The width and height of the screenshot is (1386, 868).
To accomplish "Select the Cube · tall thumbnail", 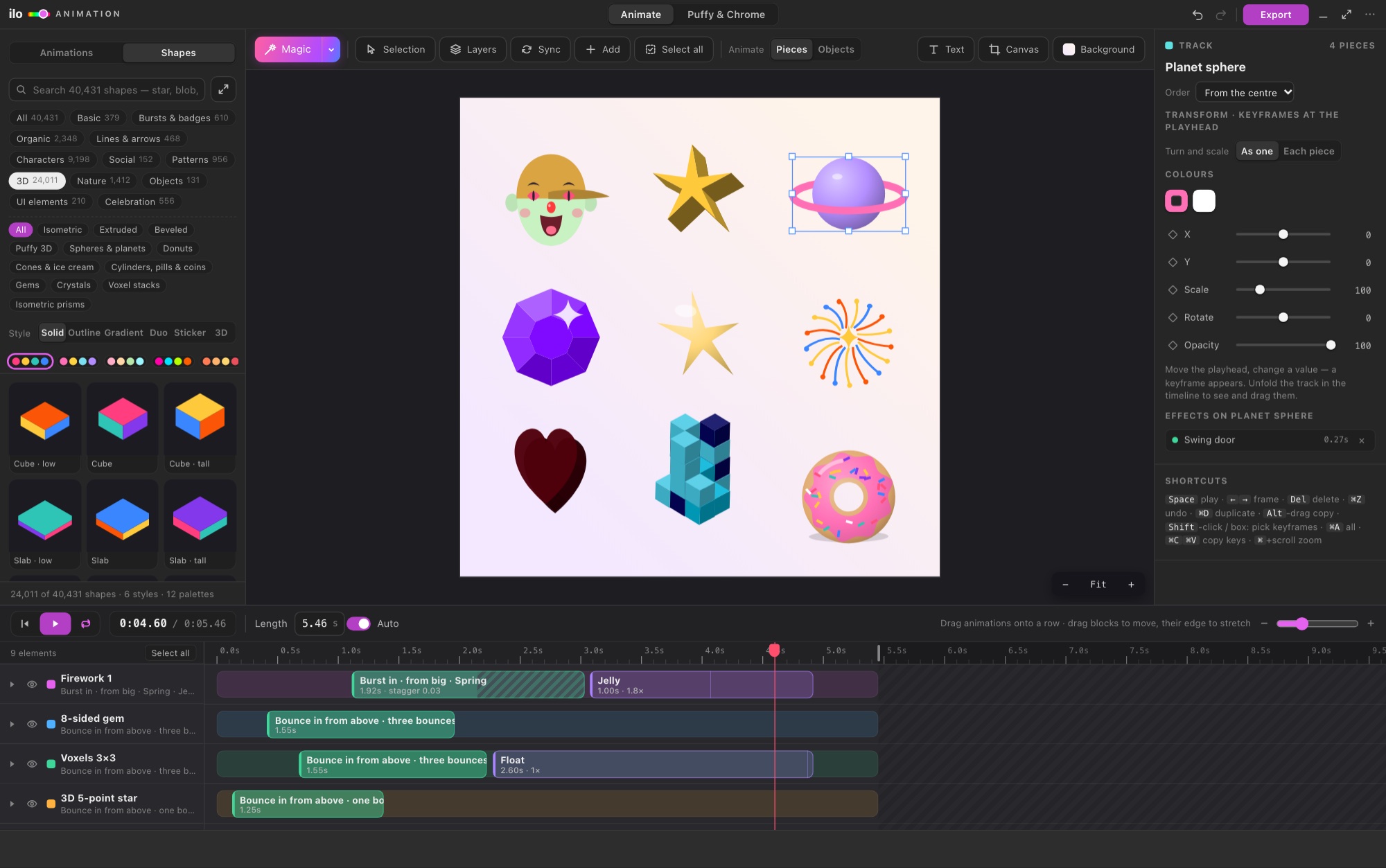I will click(200, 428).
